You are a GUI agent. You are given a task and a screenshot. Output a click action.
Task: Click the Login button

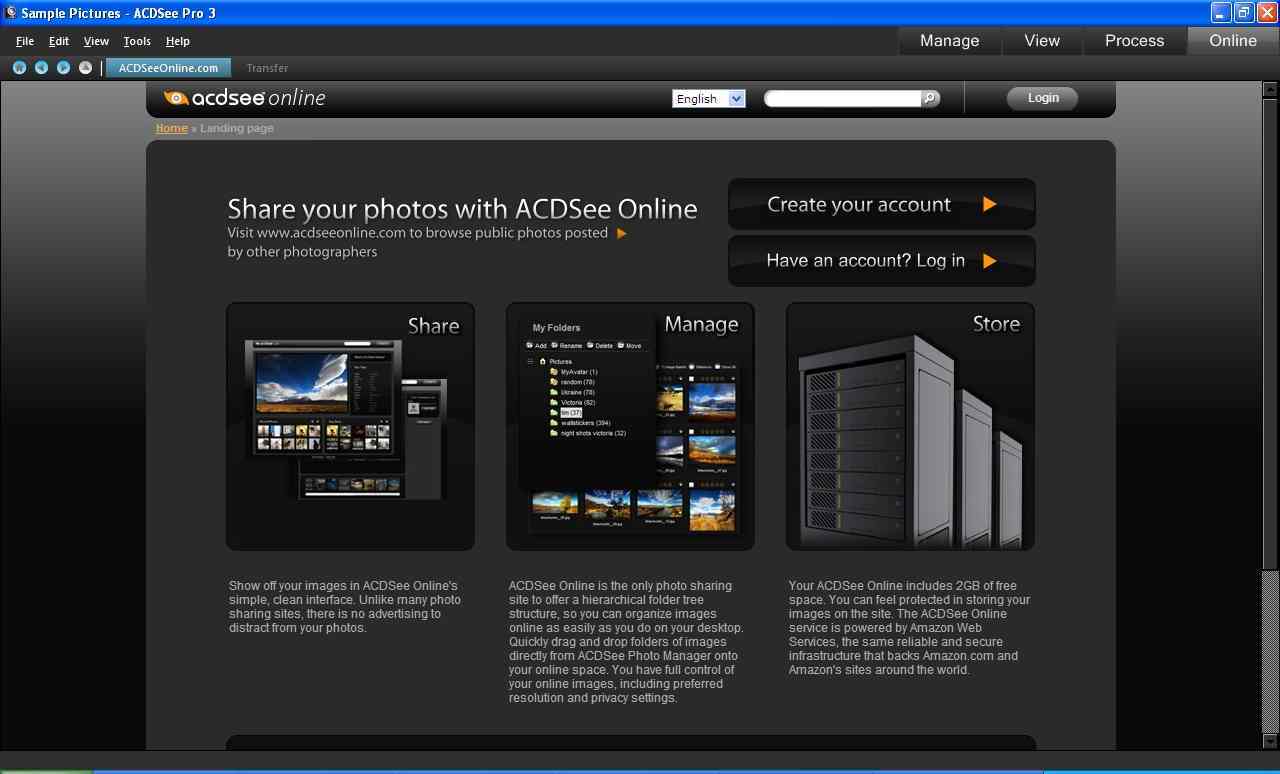[x=1042, y=97]
